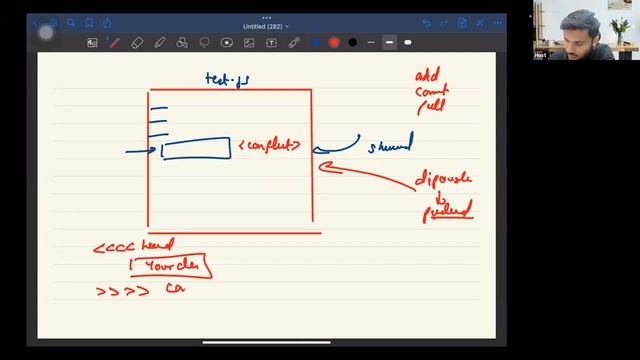Open the page thumbnails grid view
640x360 pixels.
point(53,23)
